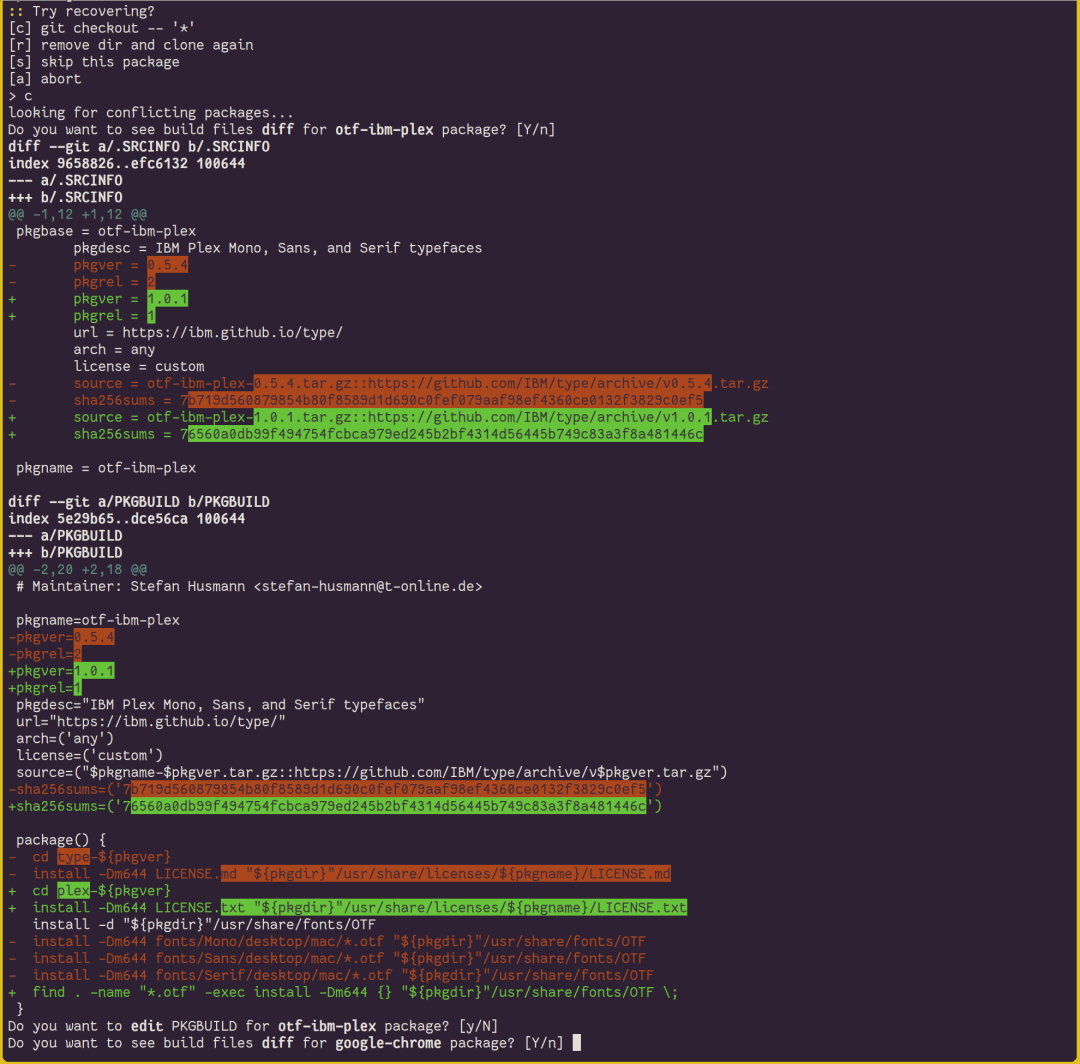Click the added '+pkgver=1.0.1' PKGBUILD line

pos(61,671)
